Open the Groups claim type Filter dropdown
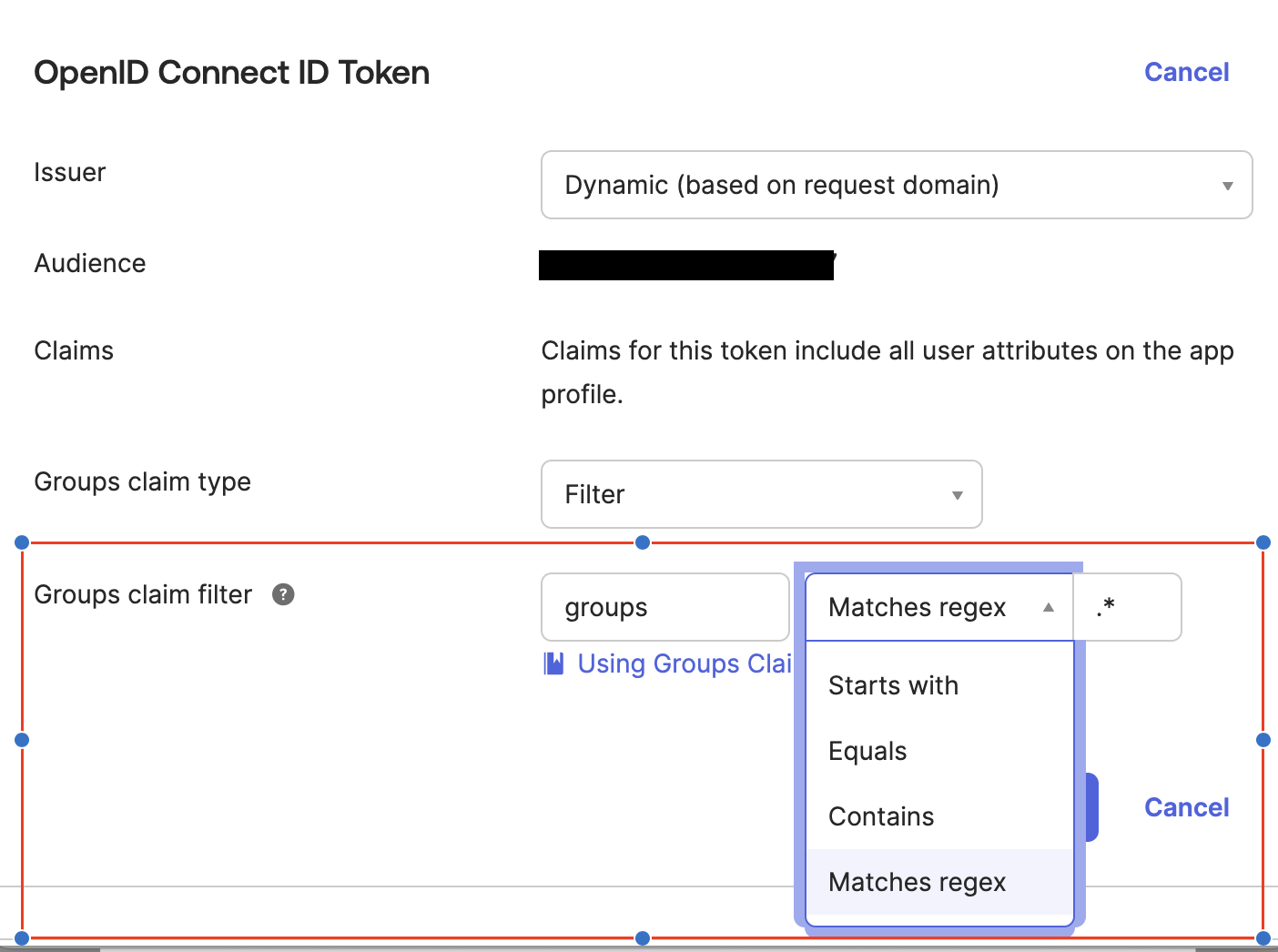 [761, 494]
